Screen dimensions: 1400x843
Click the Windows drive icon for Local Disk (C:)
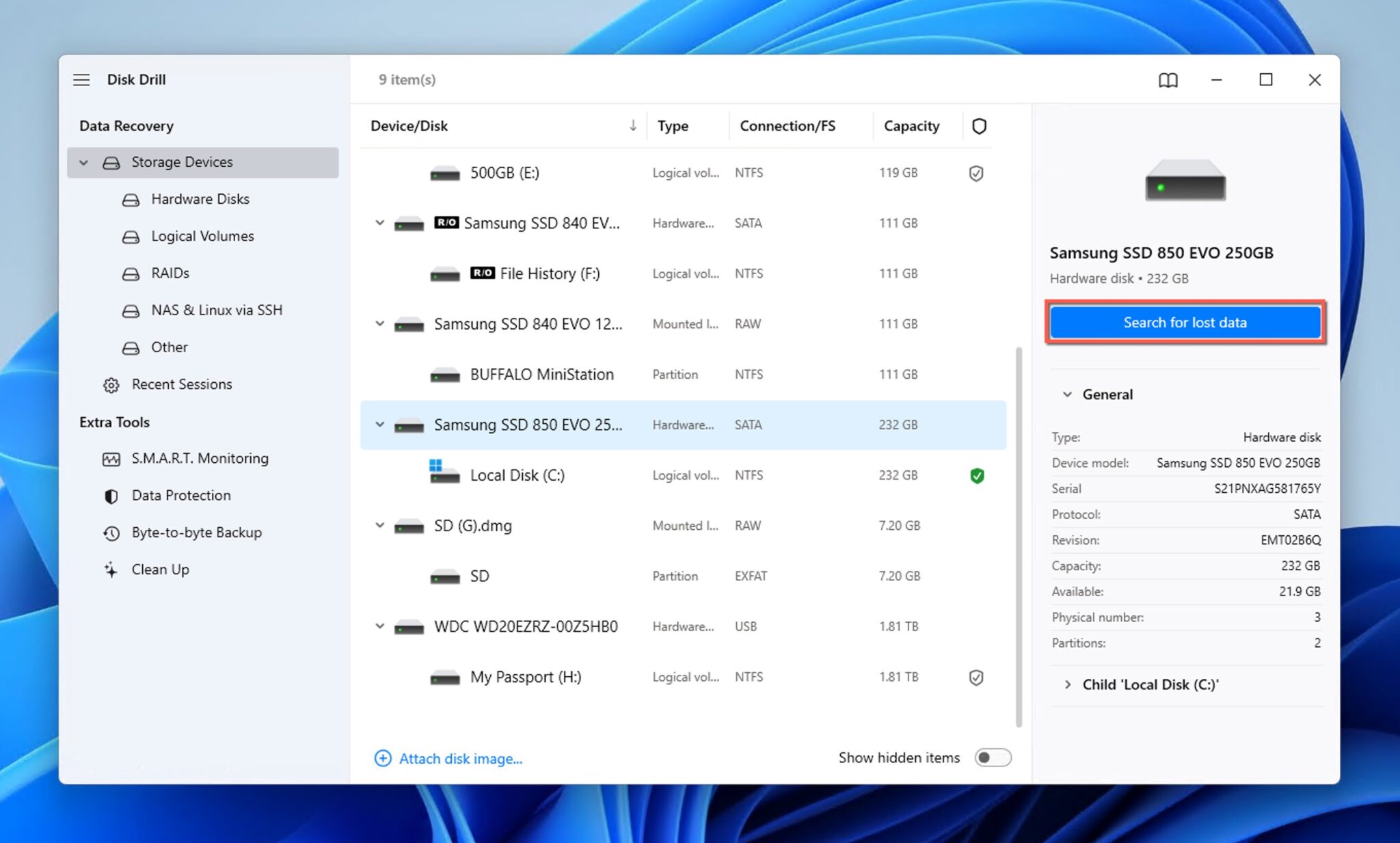444,472
